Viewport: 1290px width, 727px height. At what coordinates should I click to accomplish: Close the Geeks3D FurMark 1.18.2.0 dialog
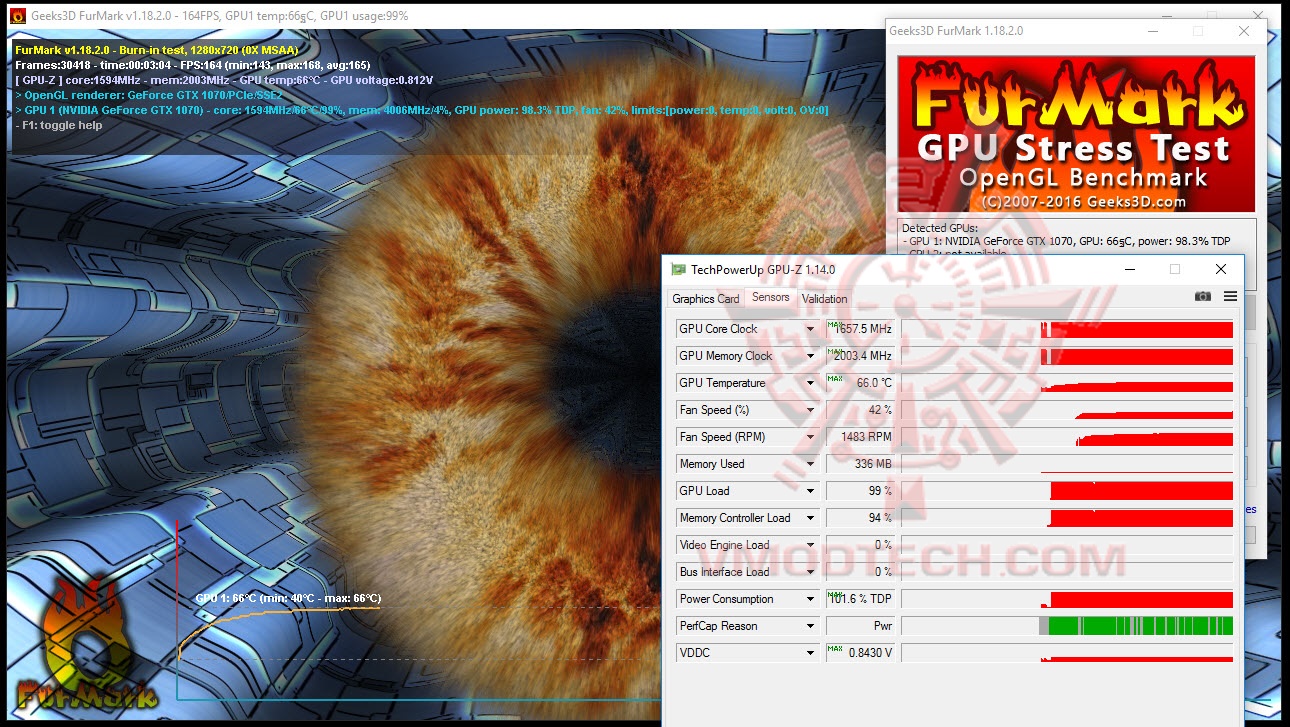pos(1244,31)
